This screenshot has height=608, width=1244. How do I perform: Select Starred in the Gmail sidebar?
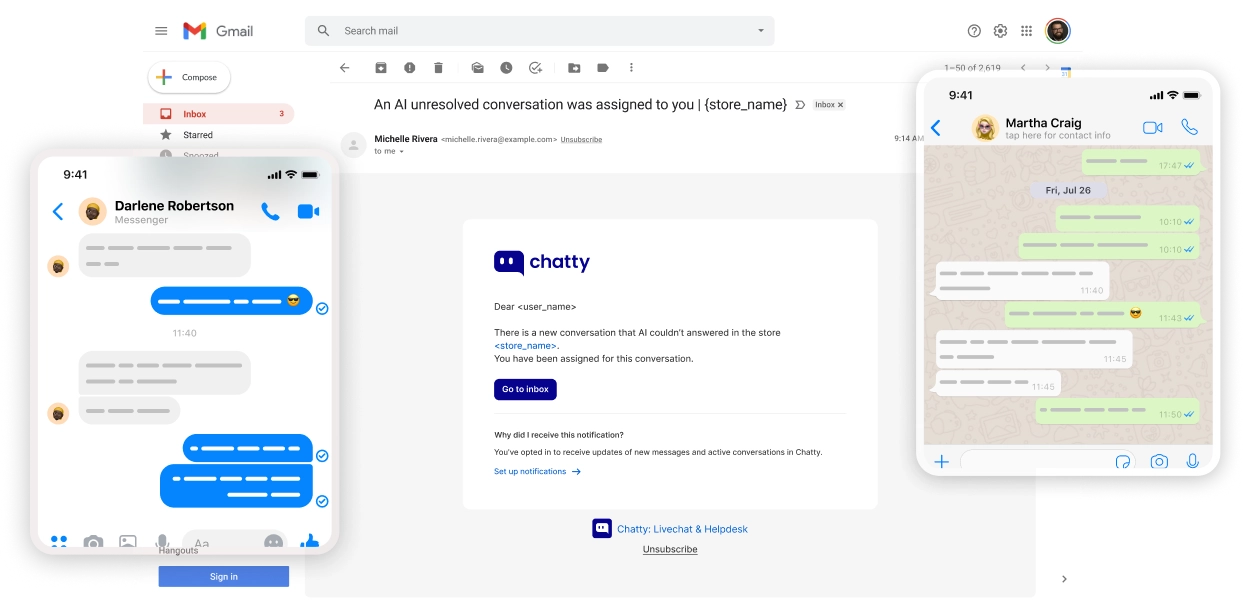[x=196, y=135]
